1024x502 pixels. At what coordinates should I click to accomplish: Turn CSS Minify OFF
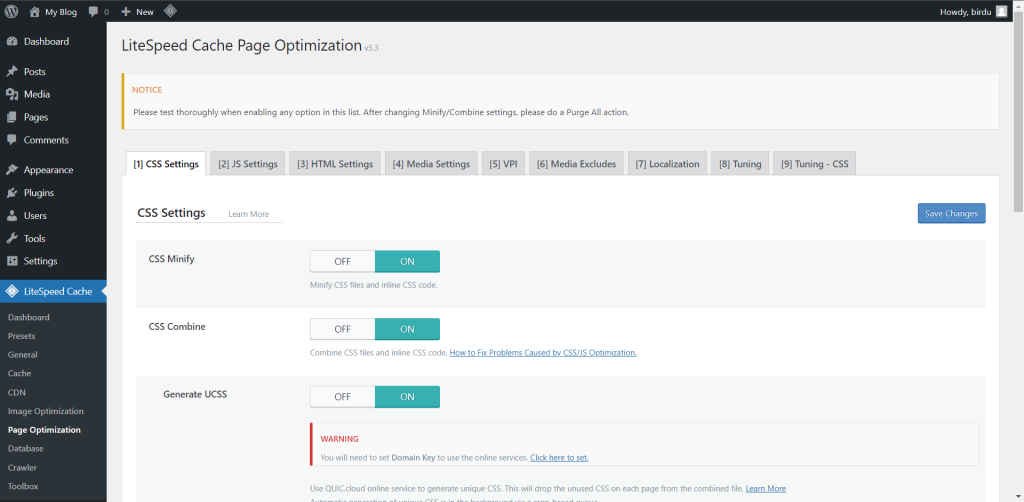point(342,261)
